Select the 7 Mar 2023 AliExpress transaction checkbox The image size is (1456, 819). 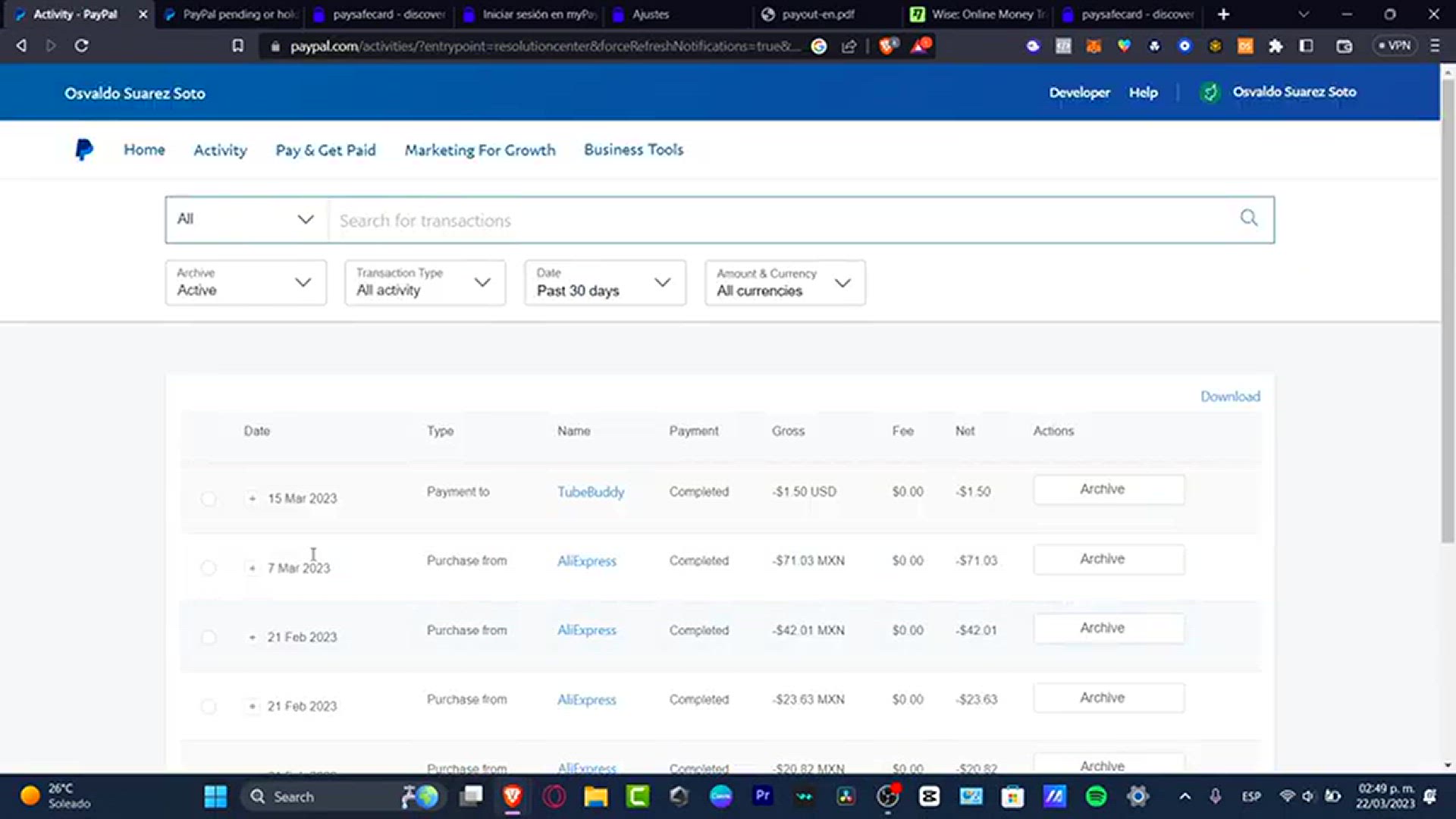[x=208, y=568]
